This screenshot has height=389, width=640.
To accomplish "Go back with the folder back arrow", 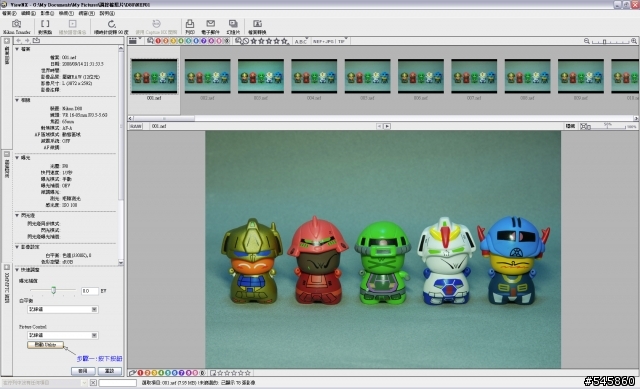I will (18, 40).
